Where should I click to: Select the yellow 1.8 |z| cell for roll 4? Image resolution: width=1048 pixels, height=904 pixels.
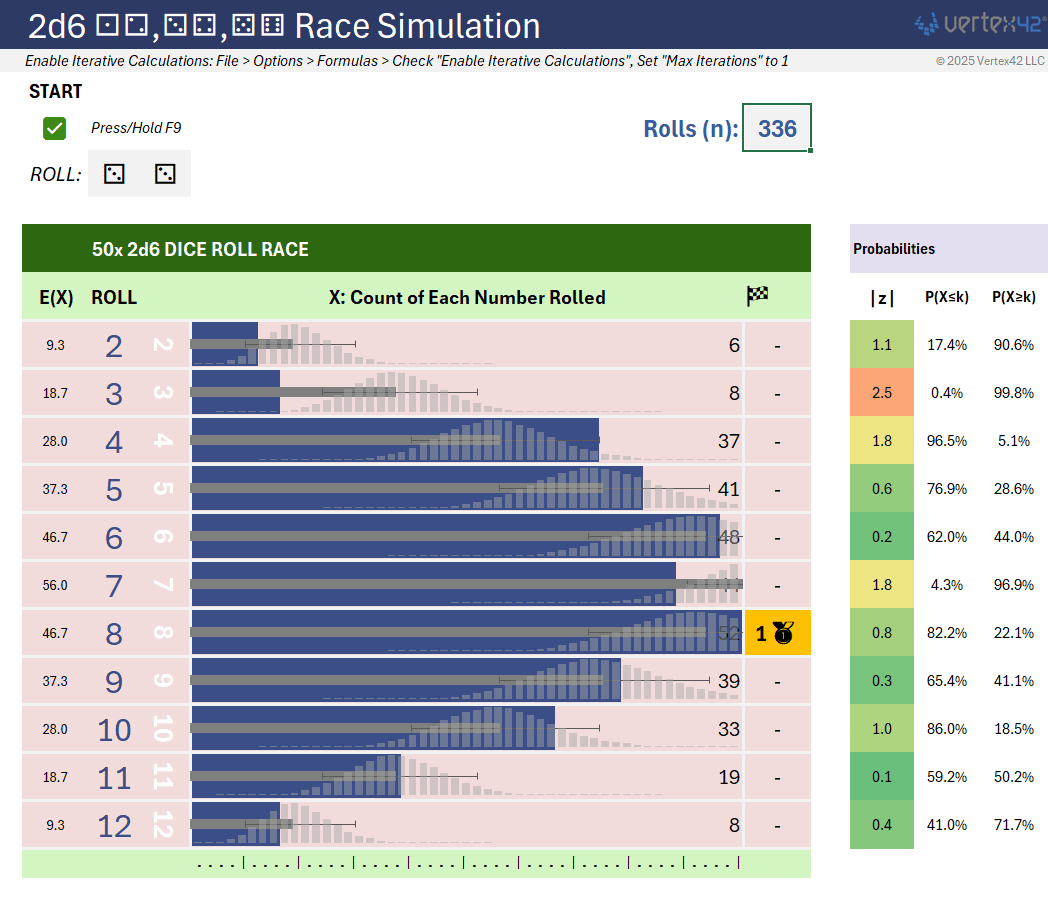[x=881, y=441]
